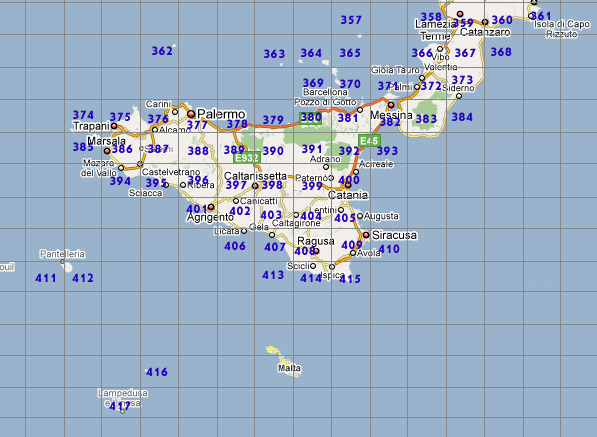Image resolution: width=597 pixels, height=437 pixels.
Task: Click grid cell number 413
Action: point(273,275)
